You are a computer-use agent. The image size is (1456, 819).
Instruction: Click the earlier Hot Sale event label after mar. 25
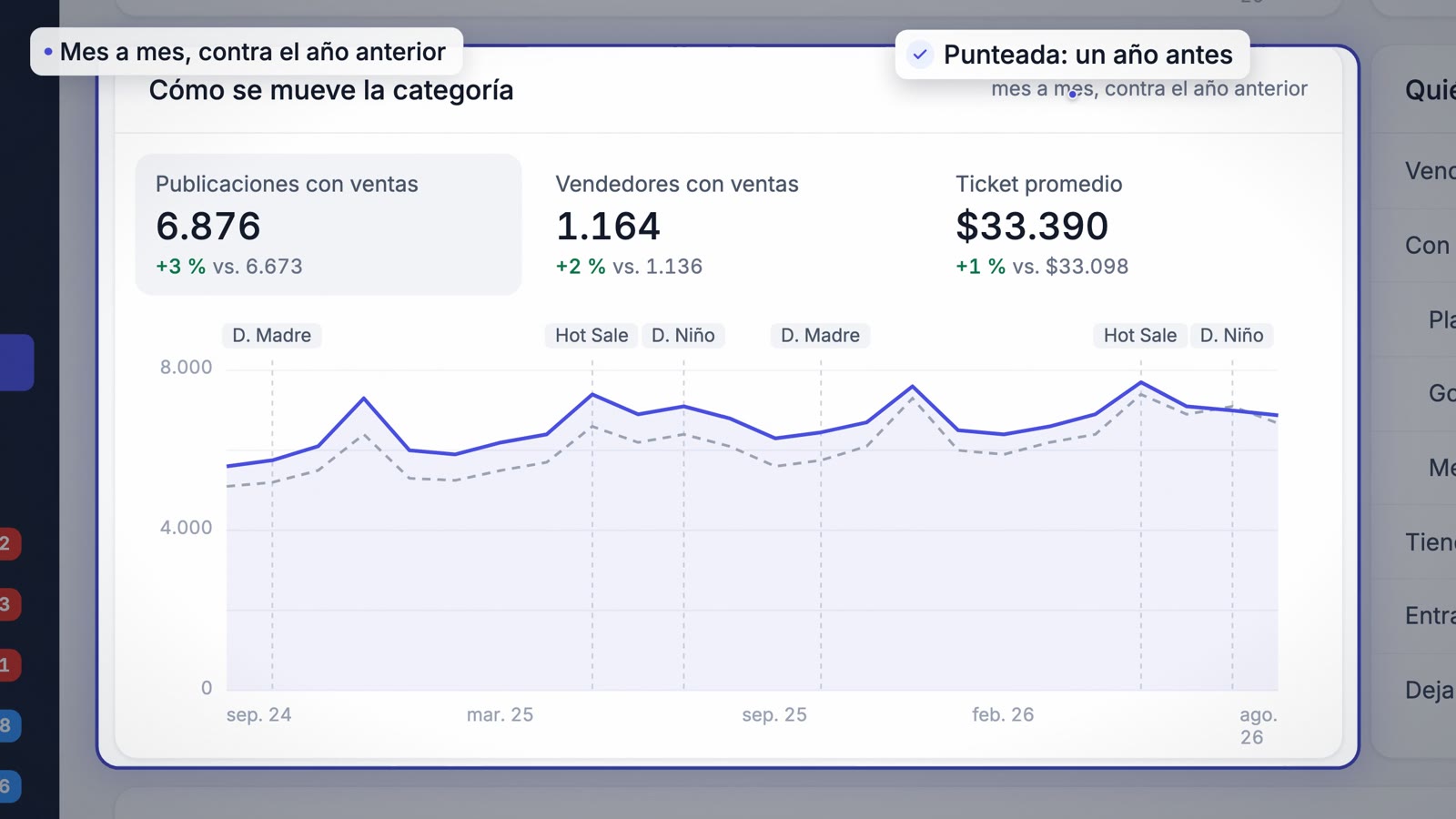tap(591, 335)
